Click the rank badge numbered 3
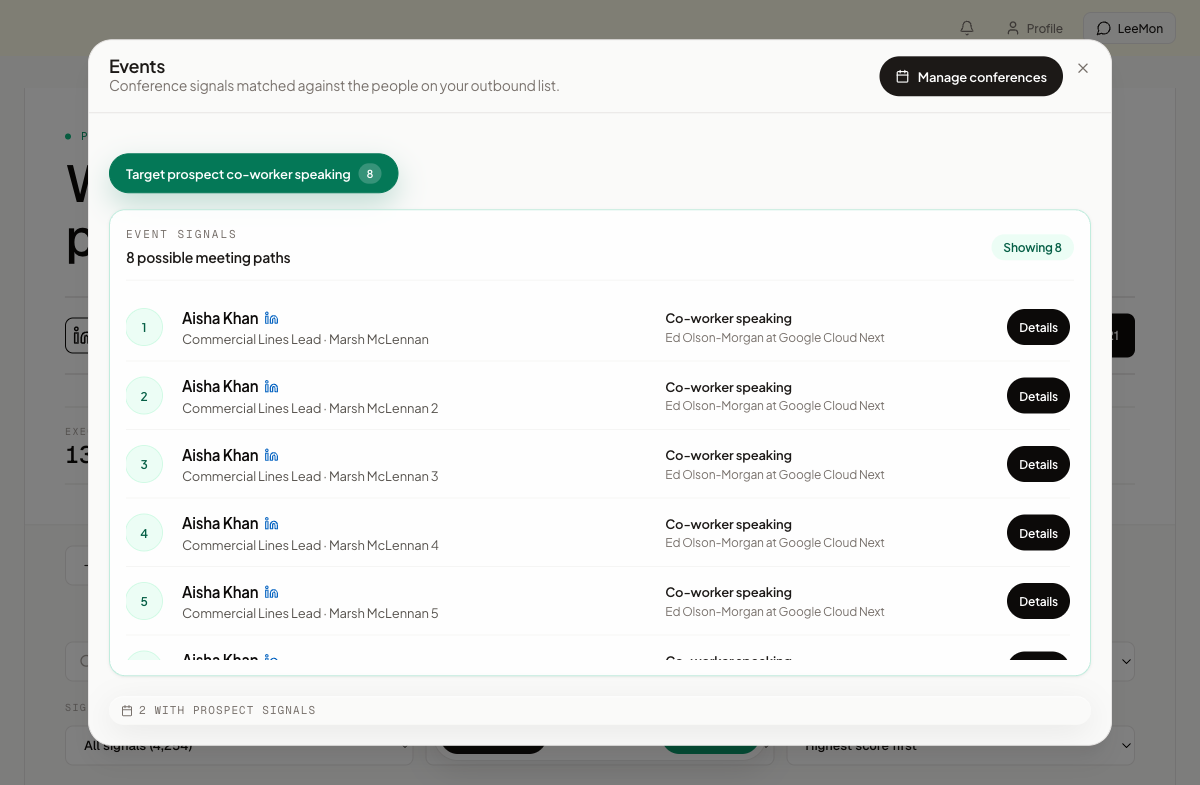 tap(144, 464)
